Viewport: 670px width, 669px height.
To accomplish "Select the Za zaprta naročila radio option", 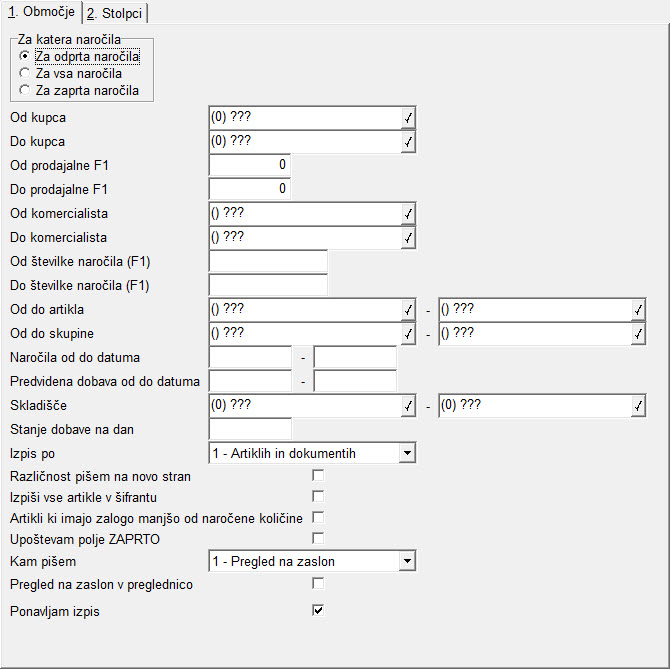I will click(25, 90).
